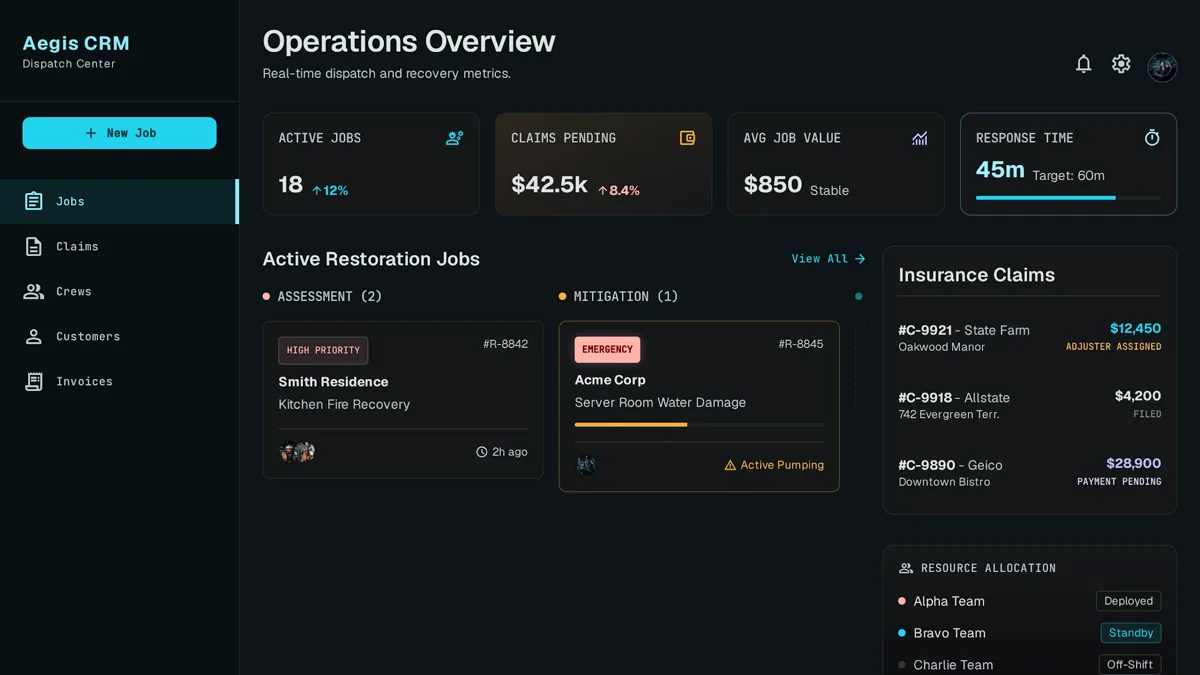Screen dimensions: 1200x675
Task: Open claim #C-9921 State Farm
Action: point(1029,337)
